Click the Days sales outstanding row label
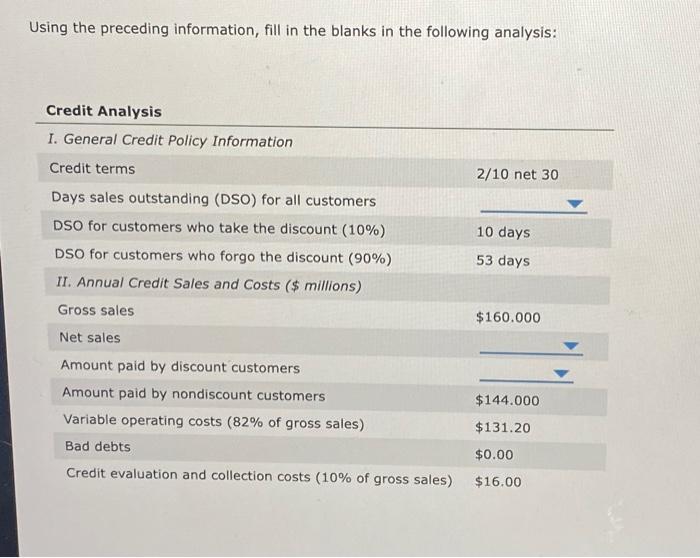Screen dimensions: 700x558 coord(213,200)
